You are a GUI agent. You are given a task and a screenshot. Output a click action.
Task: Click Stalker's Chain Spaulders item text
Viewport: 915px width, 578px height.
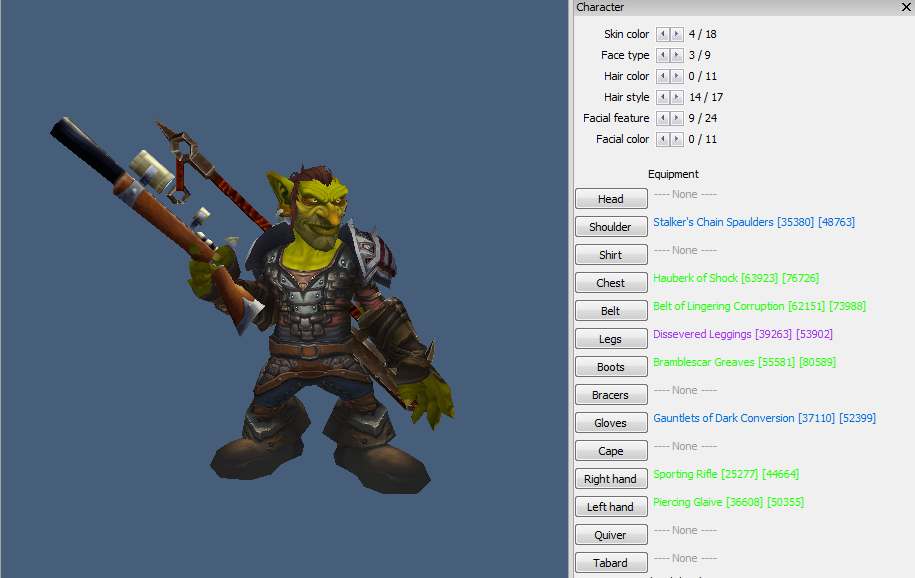[754, 222]
